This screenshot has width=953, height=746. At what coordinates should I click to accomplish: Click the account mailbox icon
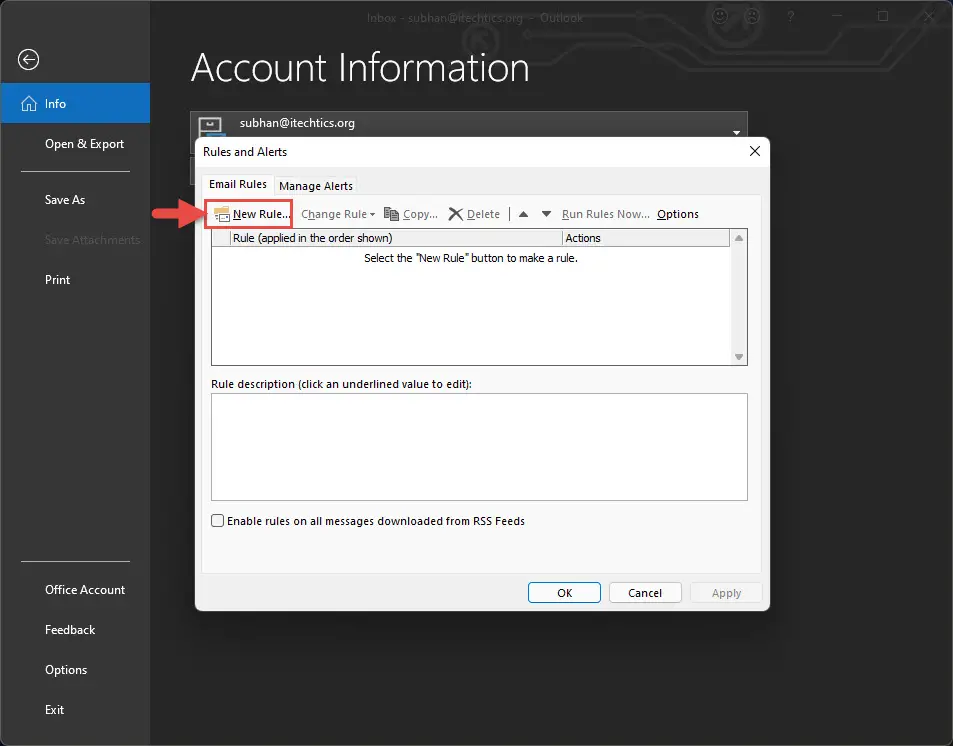coord(211,126)
